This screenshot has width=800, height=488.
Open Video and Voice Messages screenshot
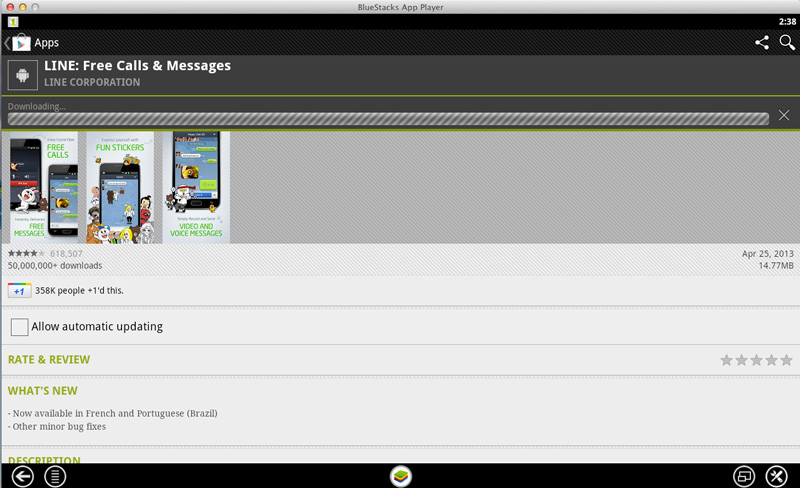click(196, 187)
